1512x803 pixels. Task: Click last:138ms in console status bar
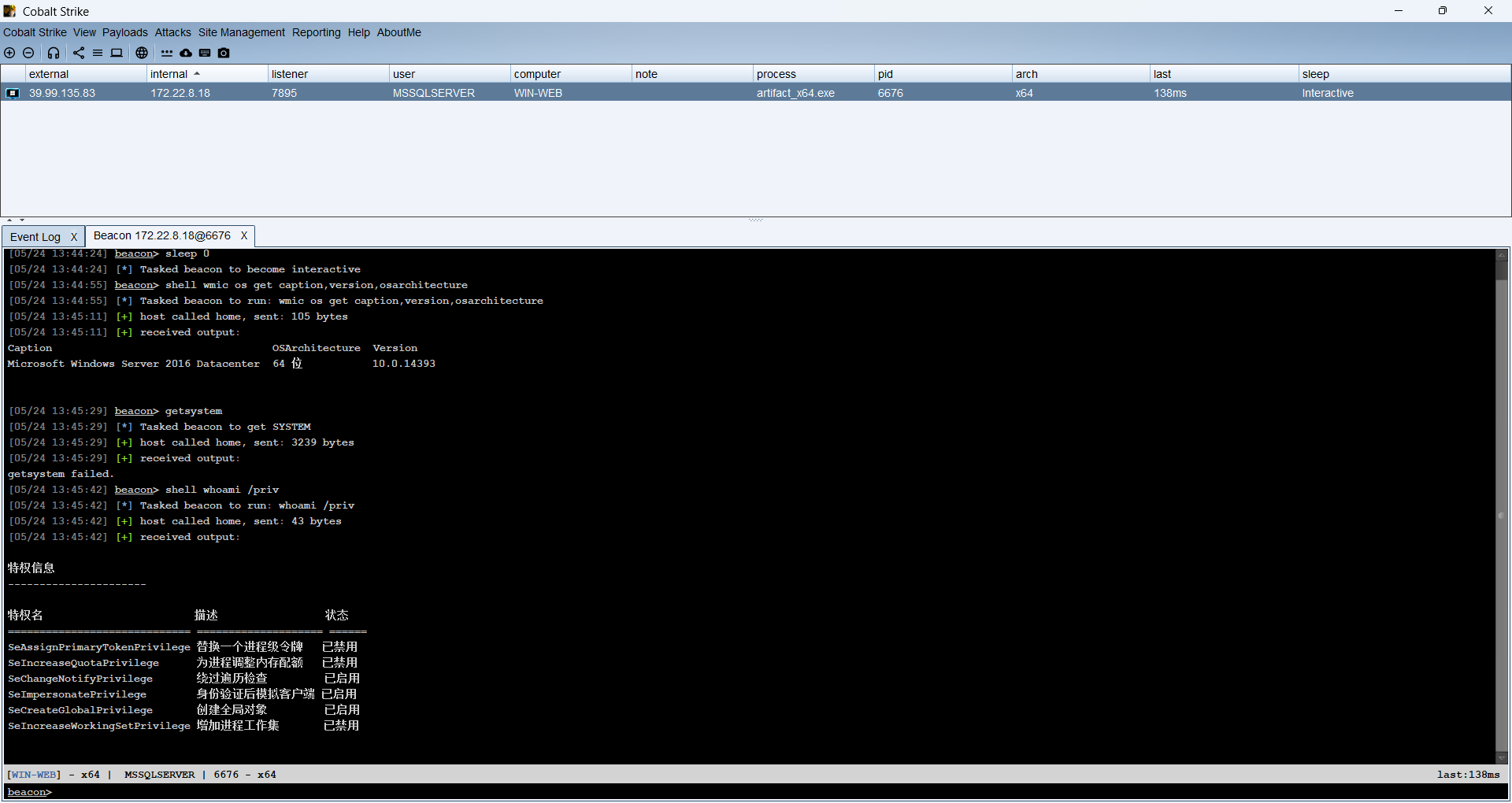click(1468, 775)
